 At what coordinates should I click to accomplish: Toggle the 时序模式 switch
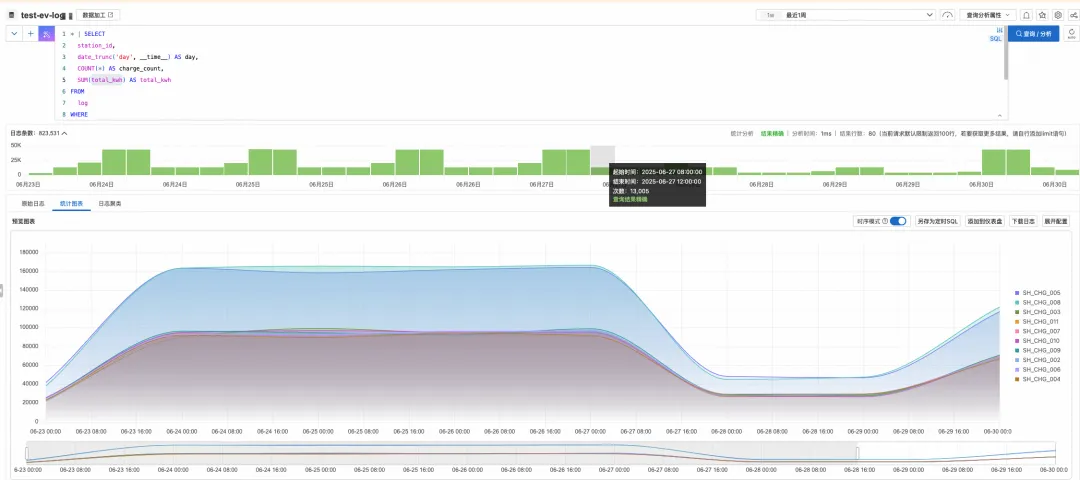(897, 221)
